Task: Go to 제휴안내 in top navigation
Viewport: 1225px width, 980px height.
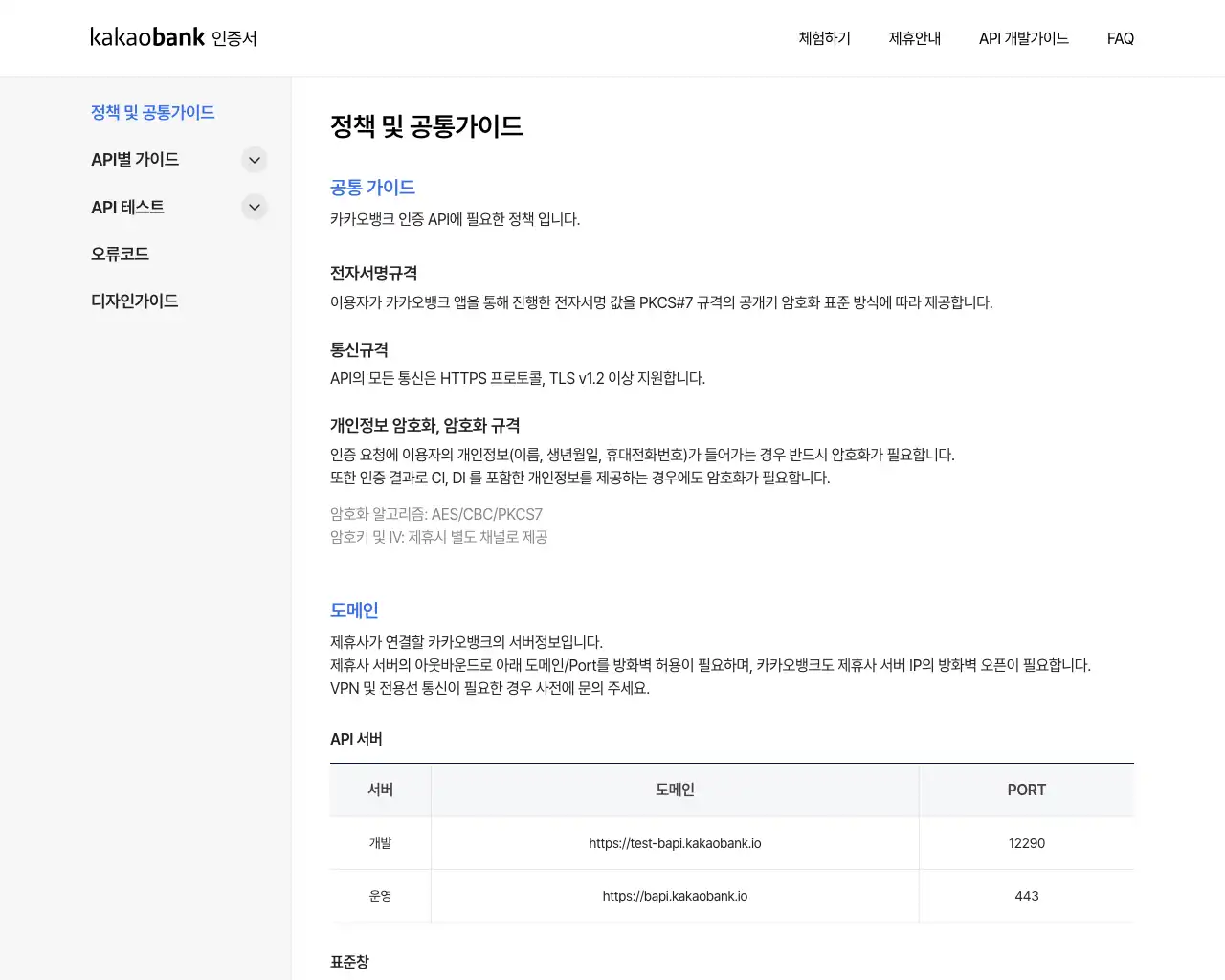Action: coord(914,38)
